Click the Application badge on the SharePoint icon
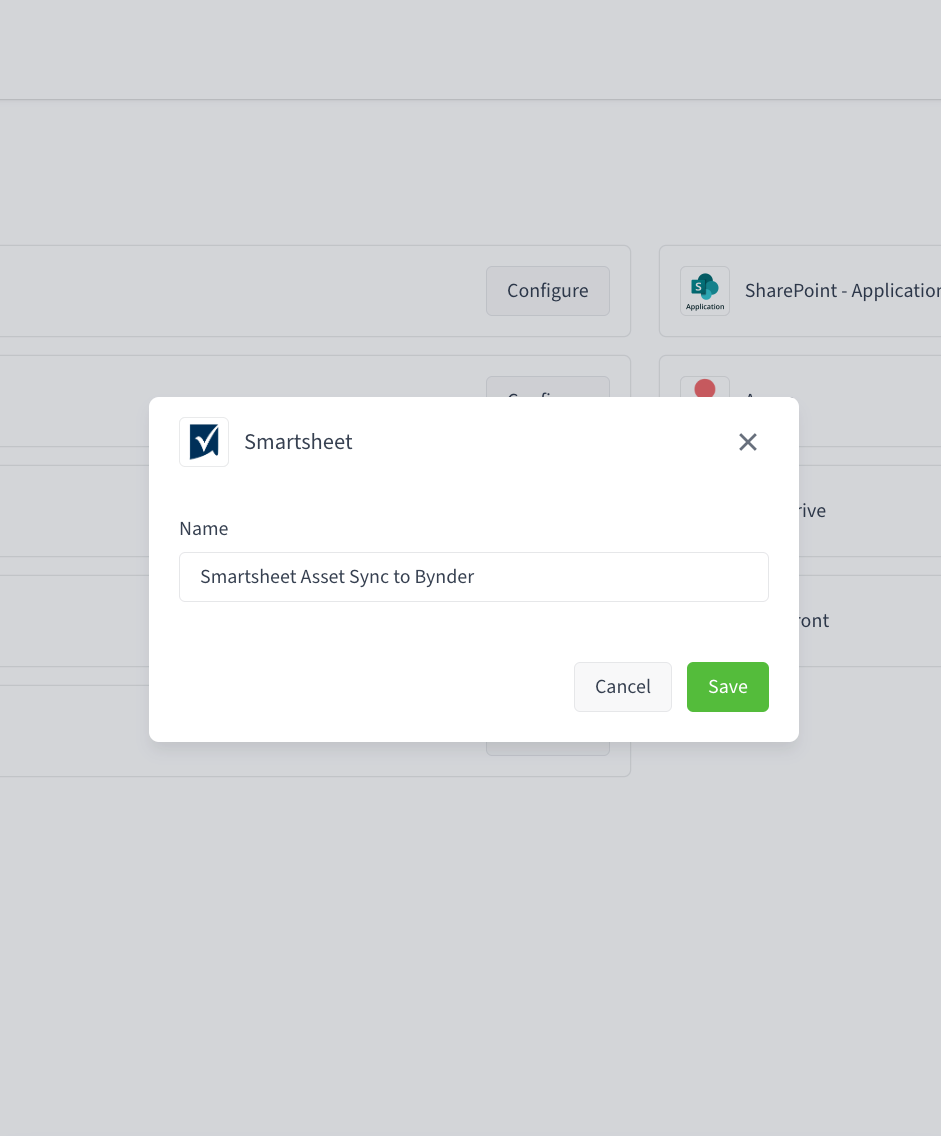This screenshot has width=941, height=1136. pos(705,306)
